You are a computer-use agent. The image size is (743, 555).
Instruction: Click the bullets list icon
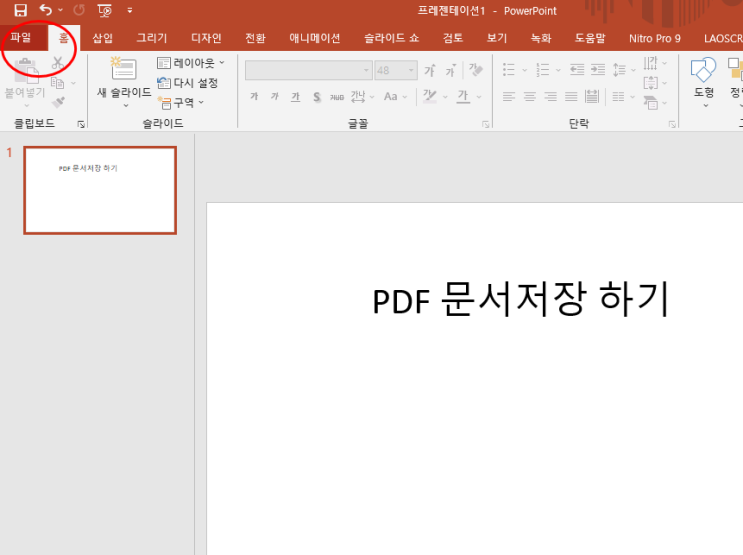pyautogui.click(x=509, y=70)
